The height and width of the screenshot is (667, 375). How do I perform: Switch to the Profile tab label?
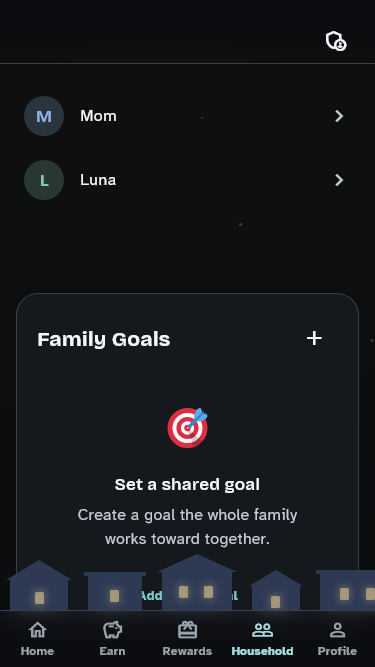click(337, 651)
